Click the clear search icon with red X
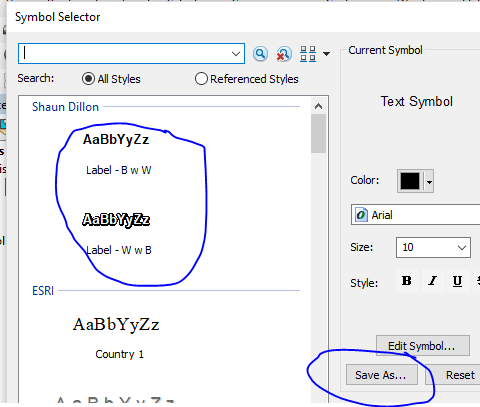 [x=284, y=54]
